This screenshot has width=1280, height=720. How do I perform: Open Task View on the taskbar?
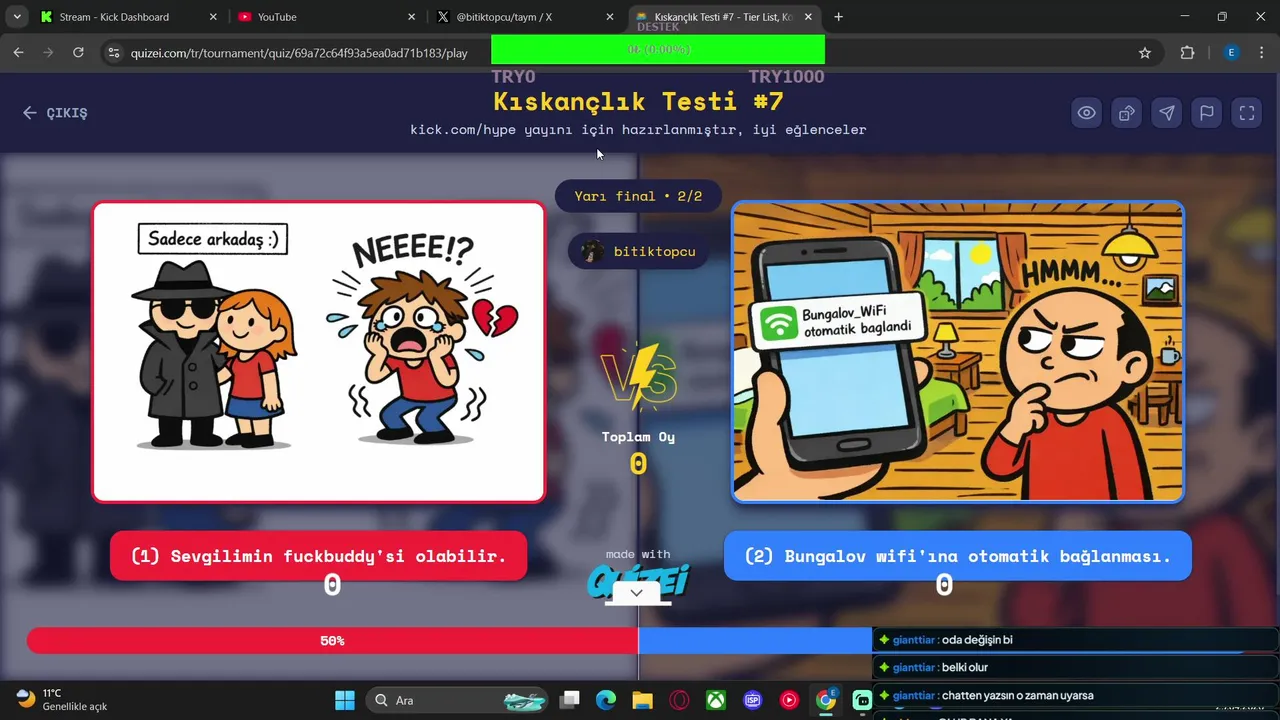pyautogui.click(x=570, y=700)
